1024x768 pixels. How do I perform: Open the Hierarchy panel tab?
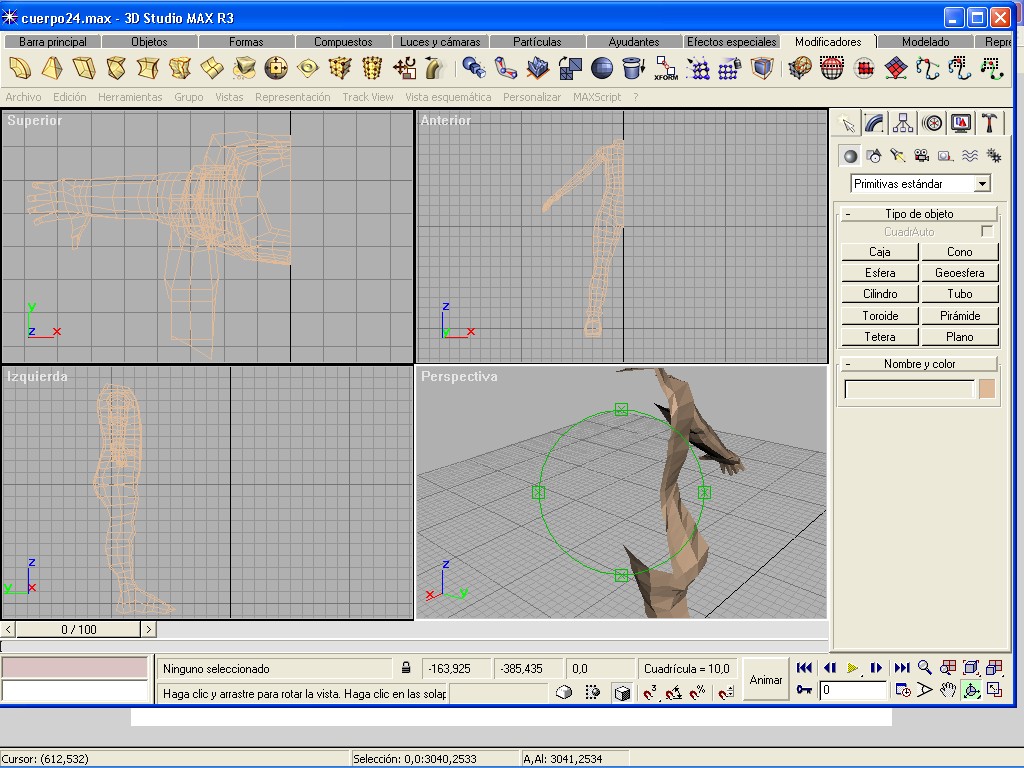pos(903,123)
